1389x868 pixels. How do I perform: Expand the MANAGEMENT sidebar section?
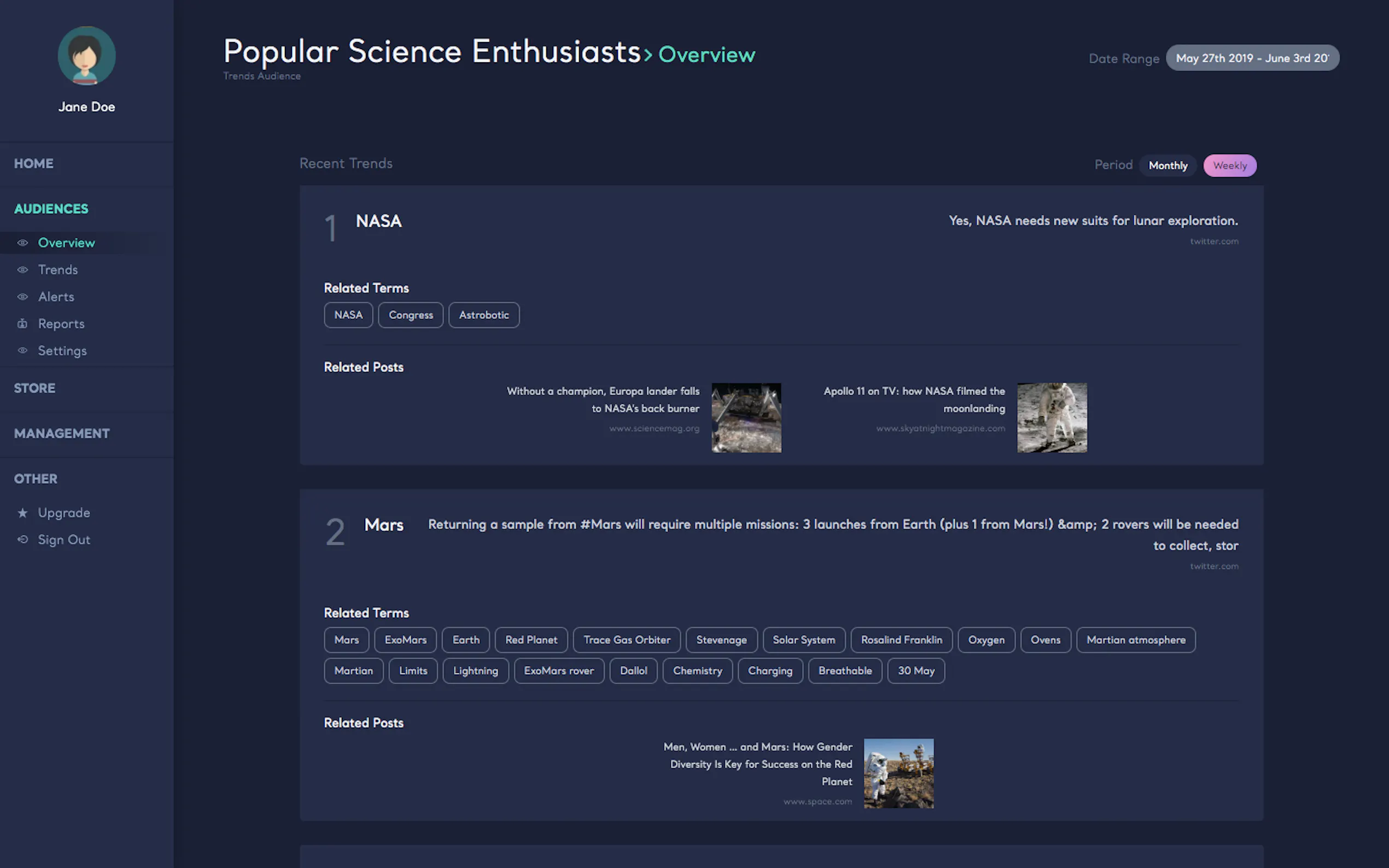(x=61, y=433)
